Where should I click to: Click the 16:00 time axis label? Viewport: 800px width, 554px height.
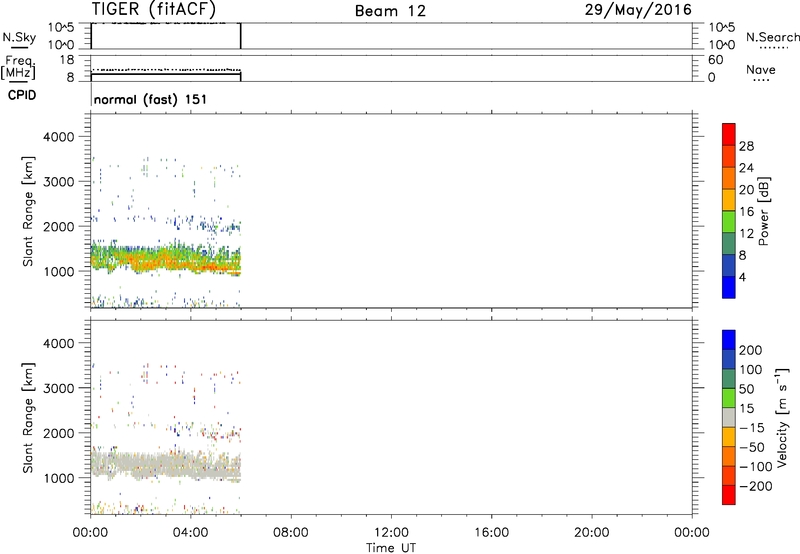(491, 533)
